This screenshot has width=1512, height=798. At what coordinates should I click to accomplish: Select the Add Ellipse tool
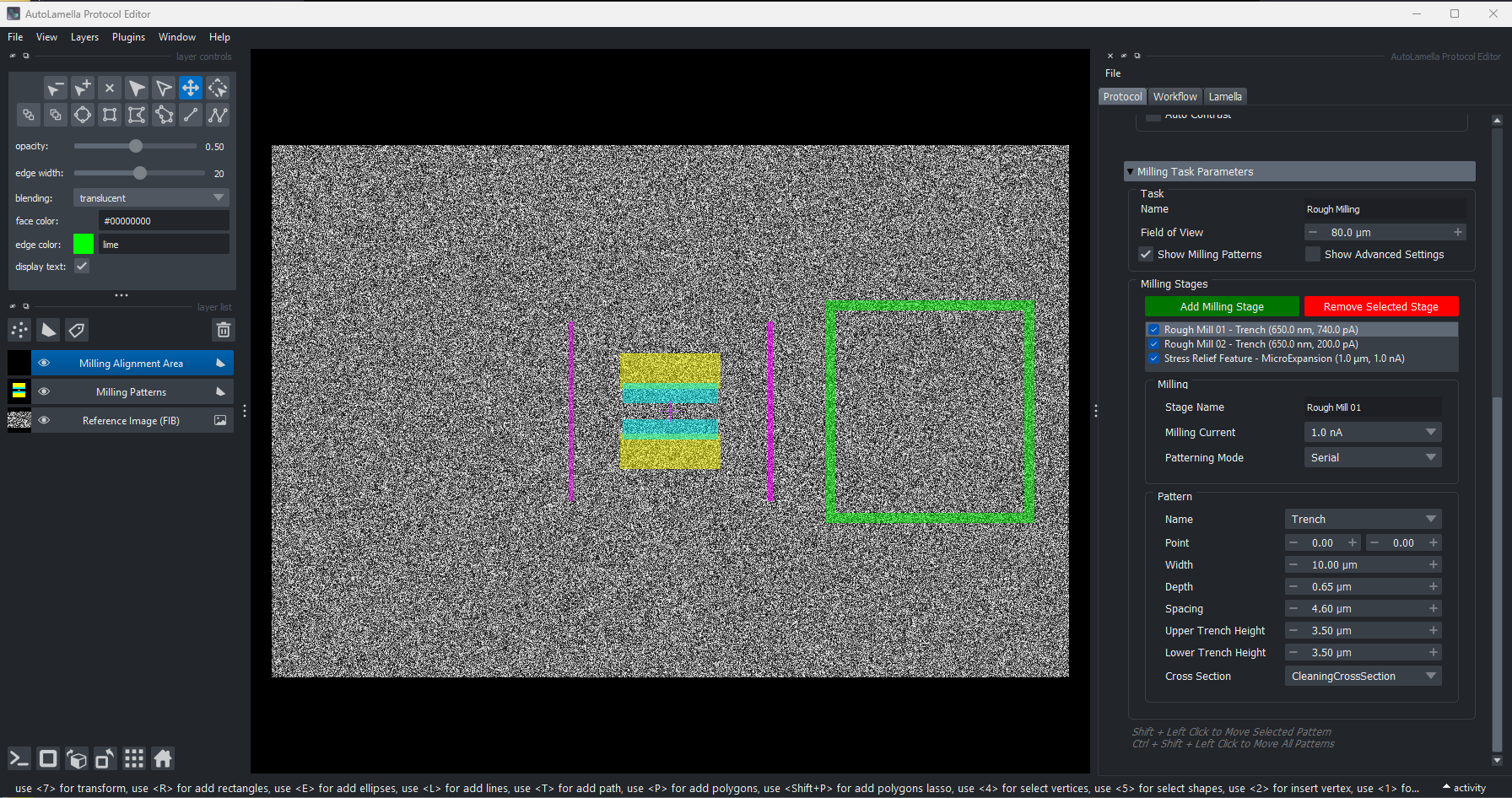pos(82,115)
